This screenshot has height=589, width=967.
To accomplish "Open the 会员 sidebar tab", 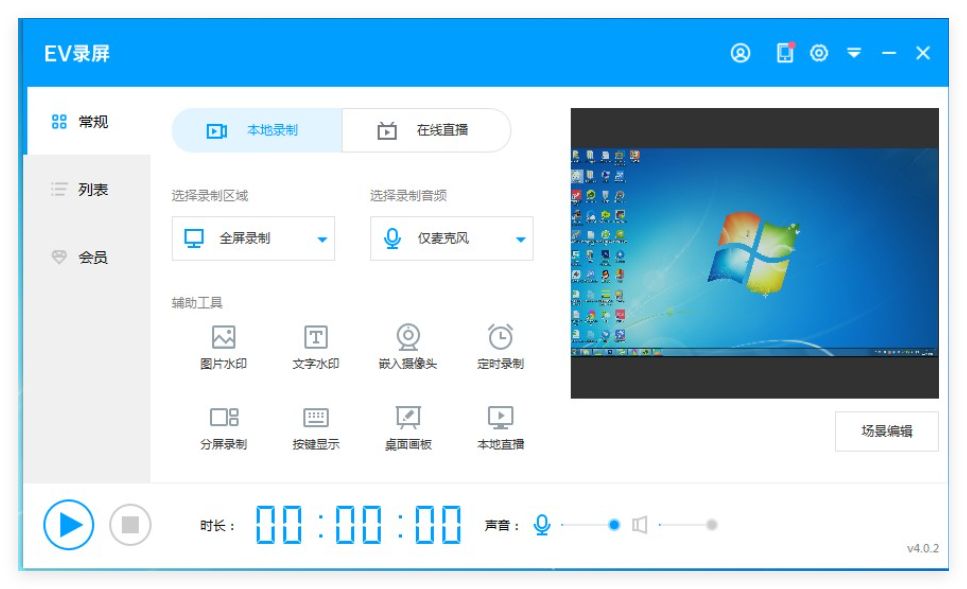I will pyautogui.click(x=87, y=257).
